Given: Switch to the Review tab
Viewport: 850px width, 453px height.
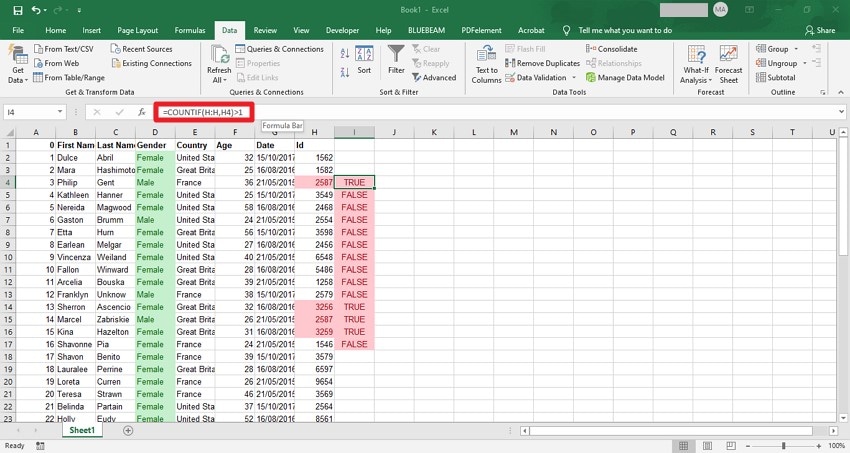Looking at the screenshot, I should [265, 30].
